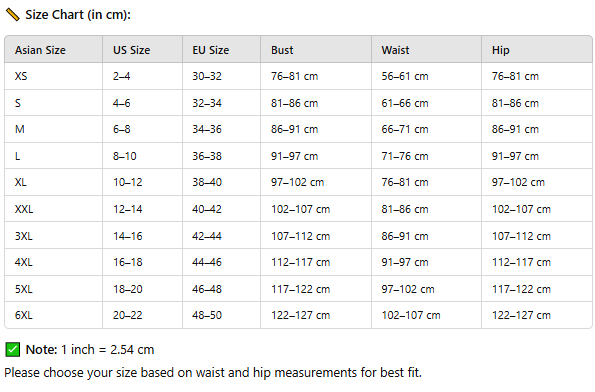Image resolution: width=595 pixels, height=392 pixels.
Task: Click the note text 1 inch = 2.54 cm
Action: point(107,349)
